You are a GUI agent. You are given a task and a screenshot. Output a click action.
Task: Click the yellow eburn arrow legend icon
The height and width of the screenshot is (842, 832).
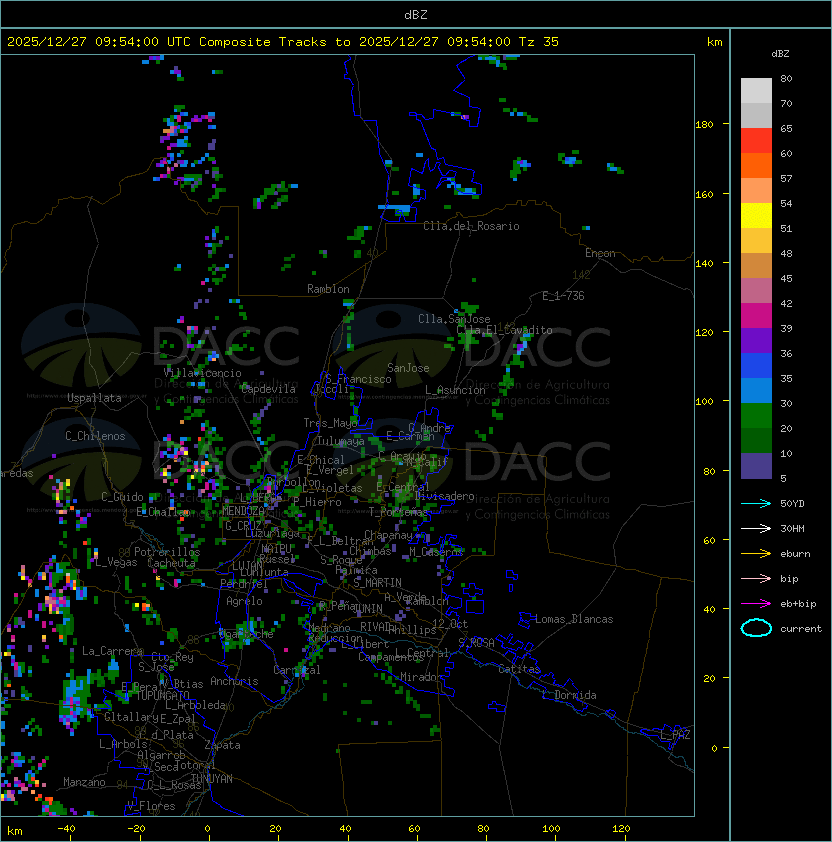[756, 554]
